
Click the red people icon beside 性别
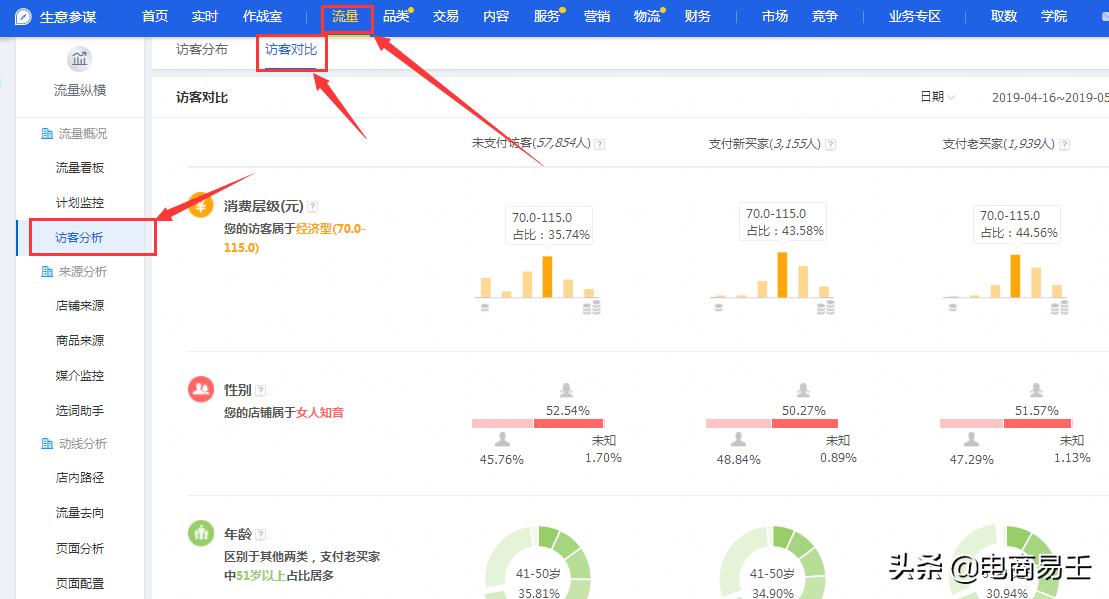click(201, 390)
